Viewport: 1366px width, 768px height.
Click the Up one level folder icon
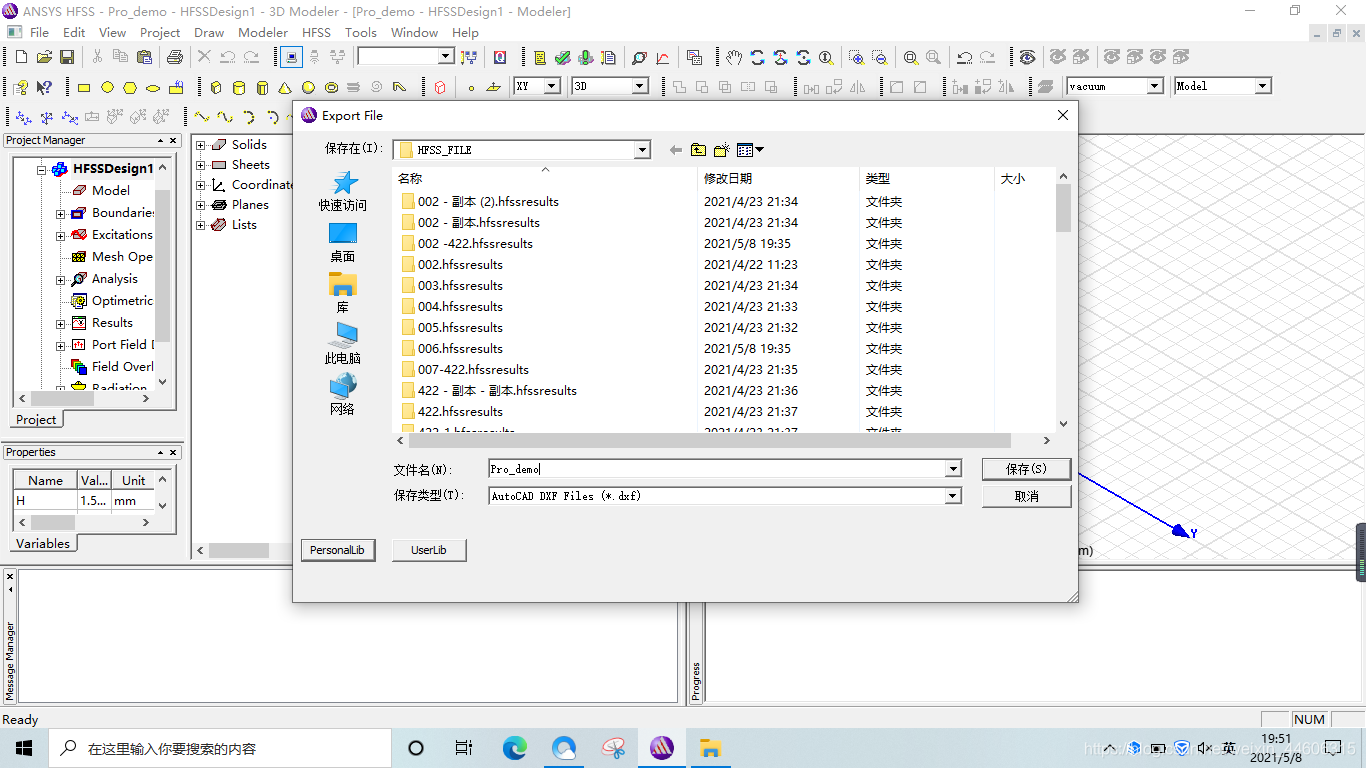point(698,150)
